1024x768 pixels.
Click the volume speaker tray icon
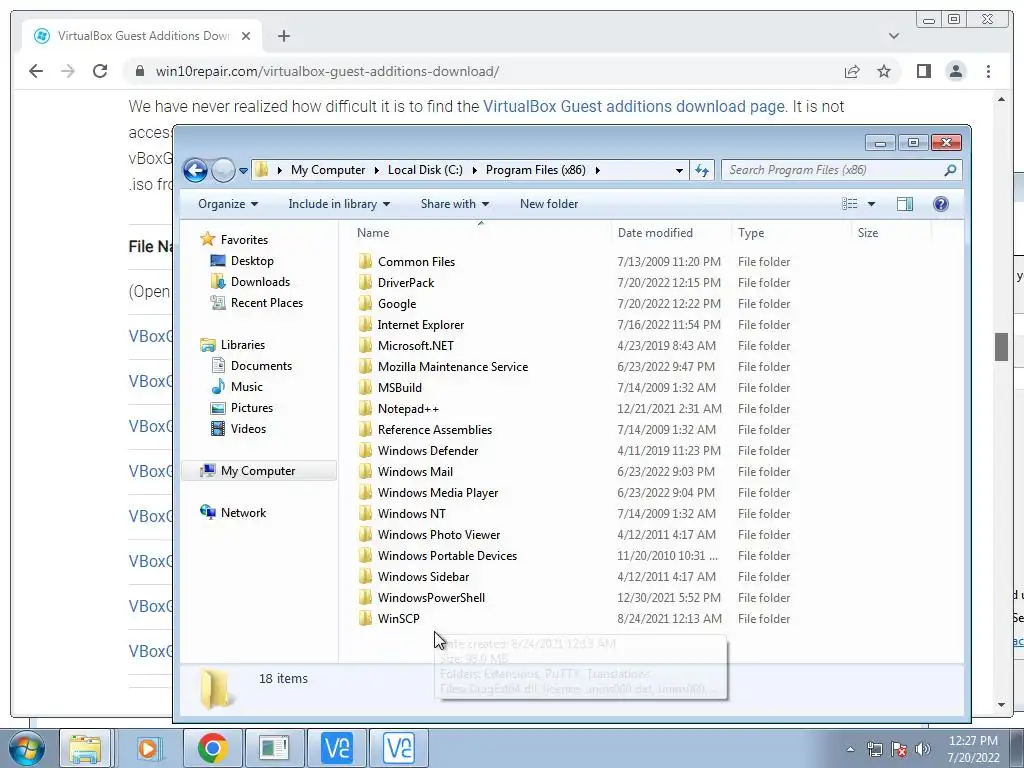pos(923,748)
